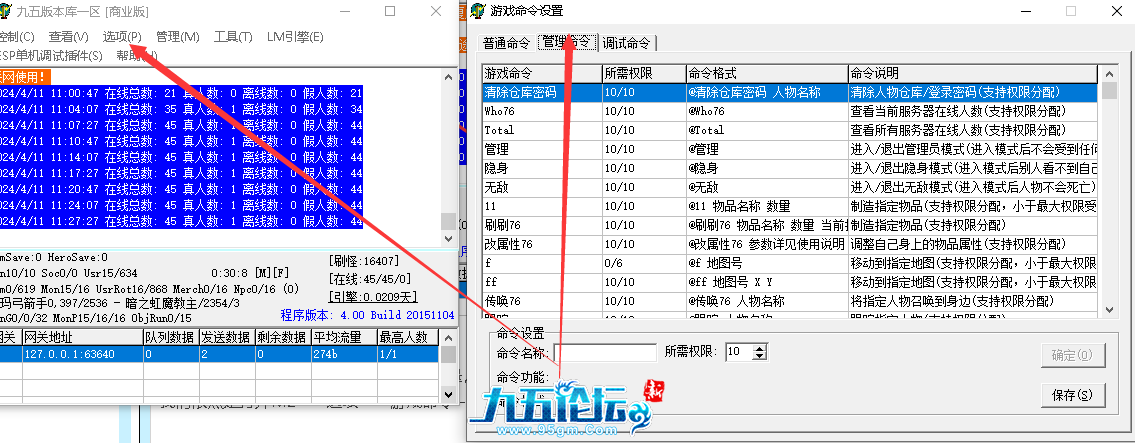
Task: Click the 平均流量 column header
Action: coord(344,337)
